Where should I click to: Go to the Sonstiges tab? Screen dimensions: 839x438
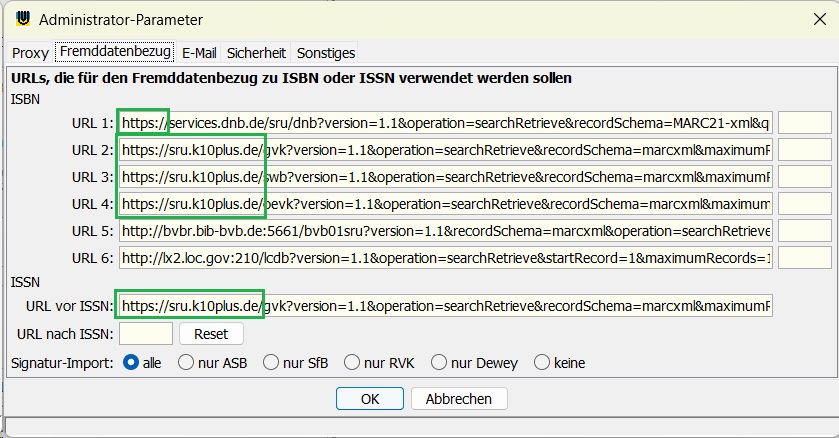(326, 53)
